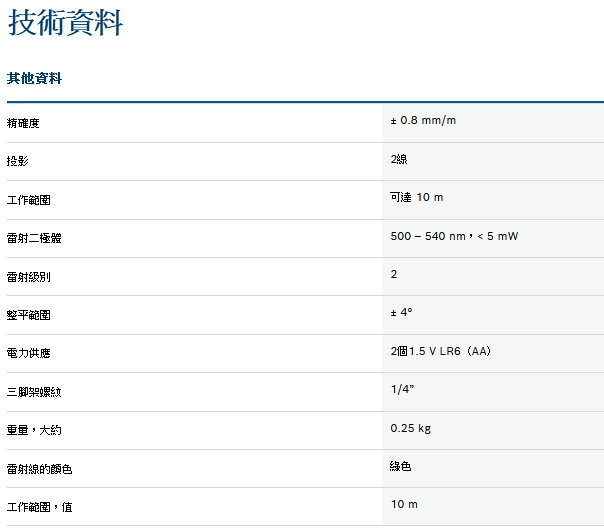Click the 整平範圍 row label
This screenshot has height=531, width=604.
pos(28,315)
